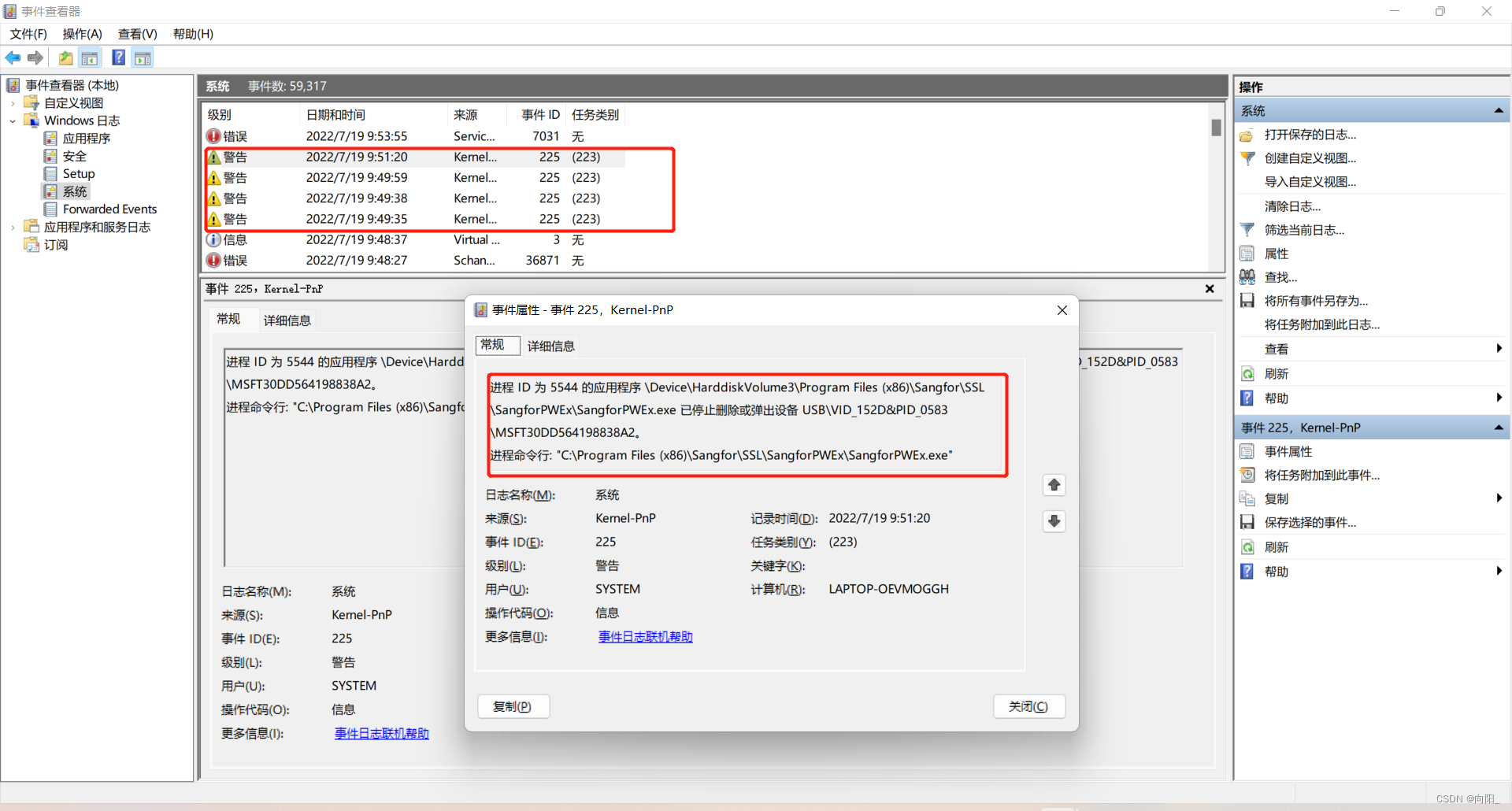Click the Show/Hide action pane toolbar icon
The width and height of the screenshot is (1512, 811).
pyautogui.click(x=143, y=57)
